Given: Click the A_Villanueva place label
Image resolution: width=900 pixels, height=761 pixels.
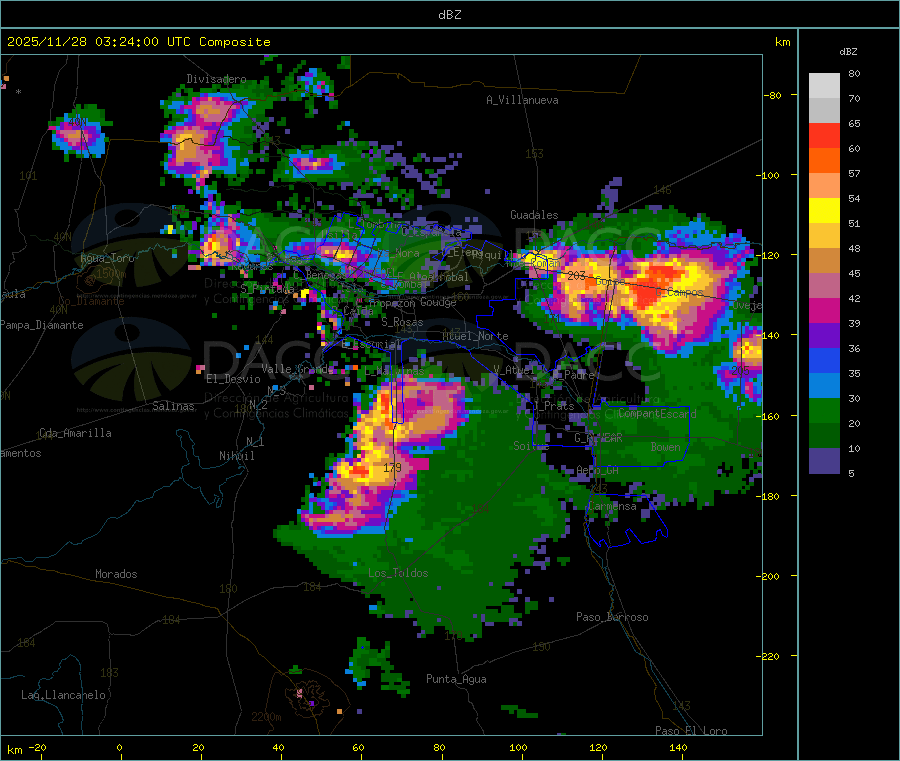Looking at the screenshot, I should coord(522,100).
